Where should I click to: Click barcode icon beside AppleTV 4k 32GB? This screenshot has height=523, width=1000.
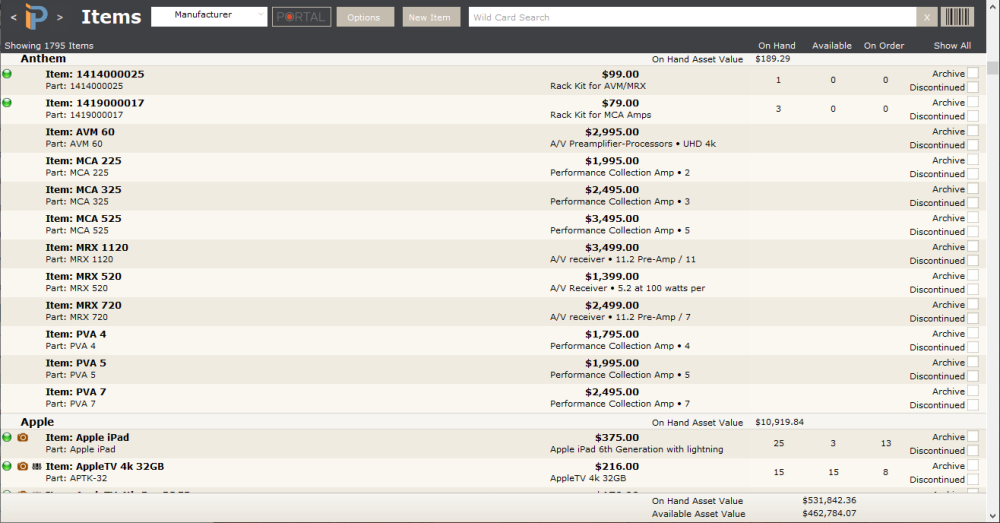pyautogui.click(x=37, y=466)
